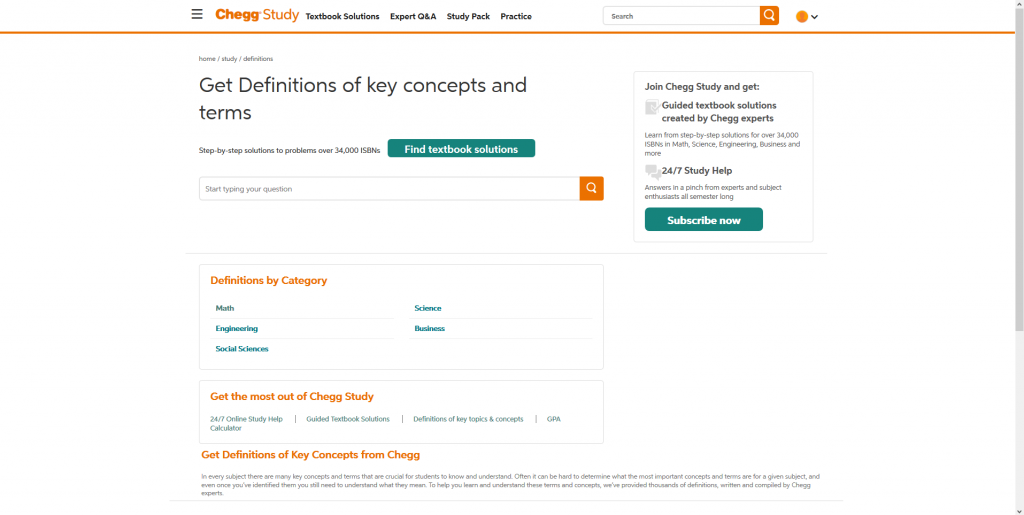This screenshot has width=1024, height=515.
Task: Click the orange header search icon
Action: (x=769, y=16)
